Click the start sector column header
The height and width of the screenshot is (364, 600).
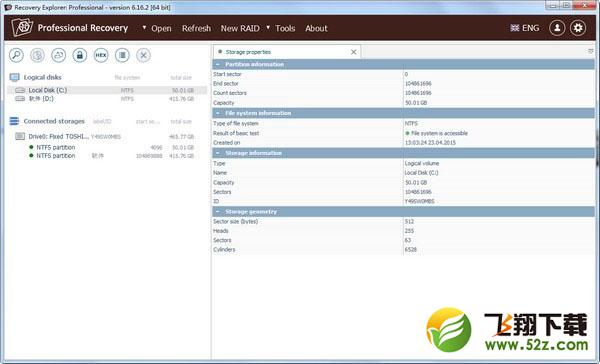point(148,122)
